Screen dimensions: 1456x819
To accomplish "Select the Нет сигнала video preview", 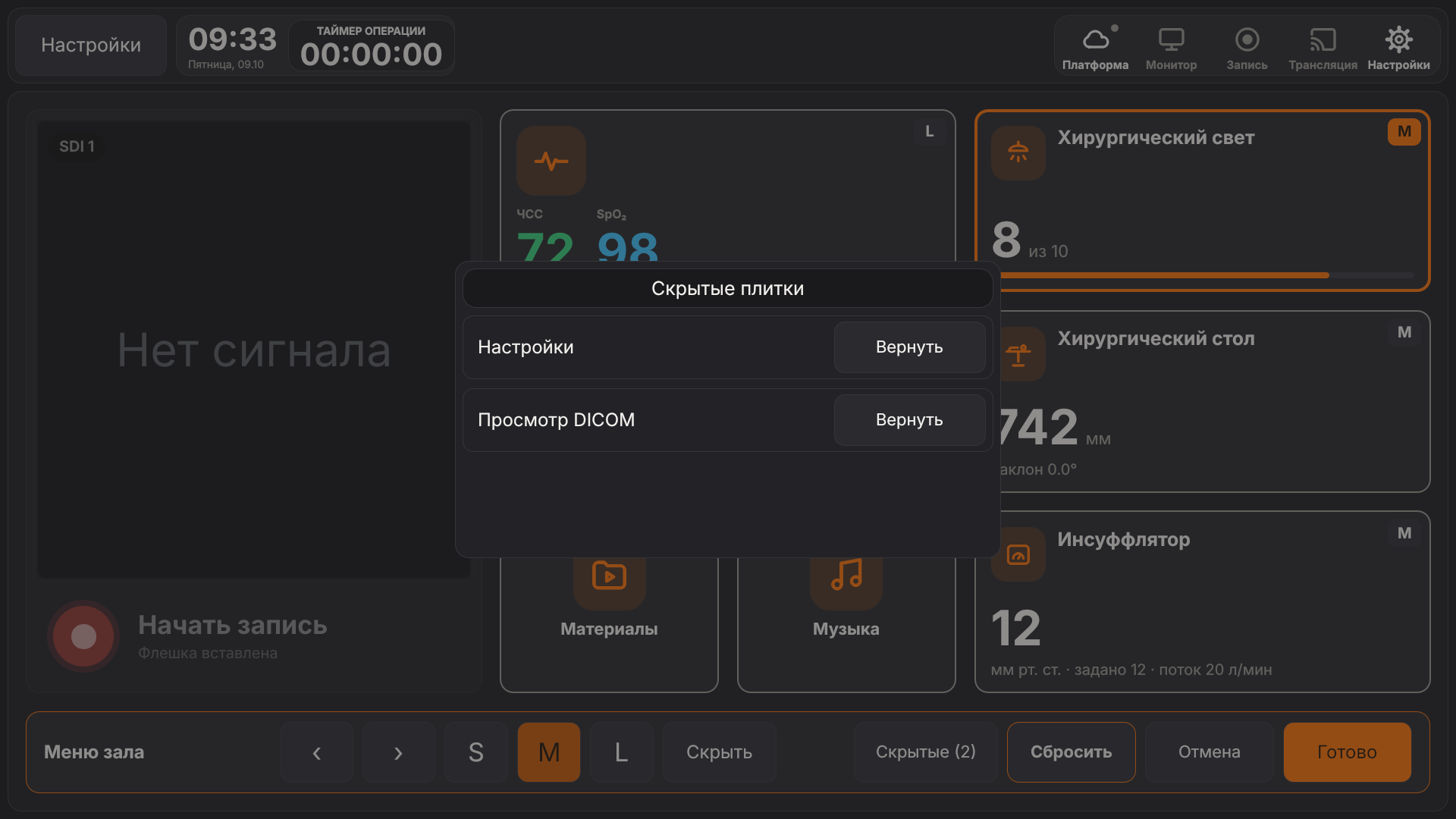I will (x=254, y=350).
